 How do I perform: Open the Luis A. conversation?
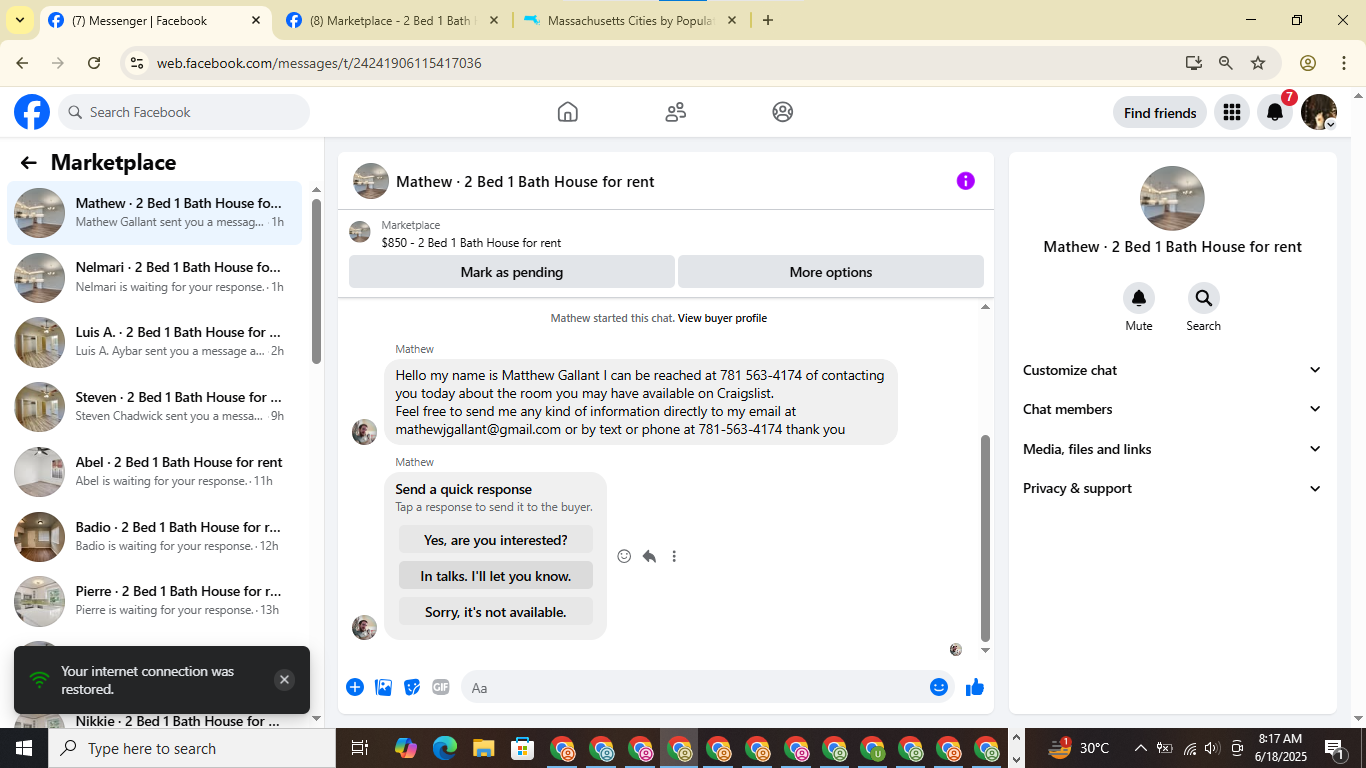point(155,342)
